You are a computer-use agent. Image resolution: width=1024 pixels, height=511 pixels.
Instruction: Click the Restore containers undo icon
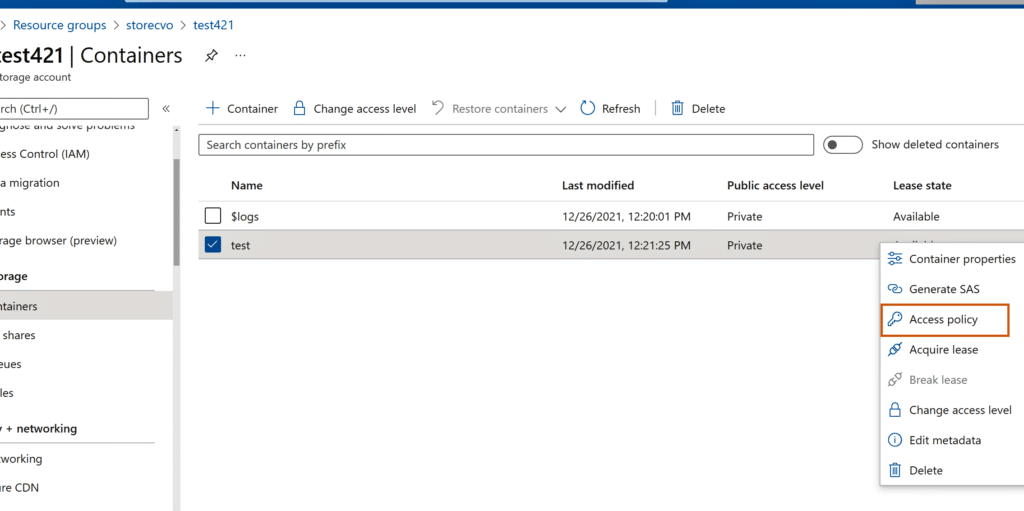(438, 108)
